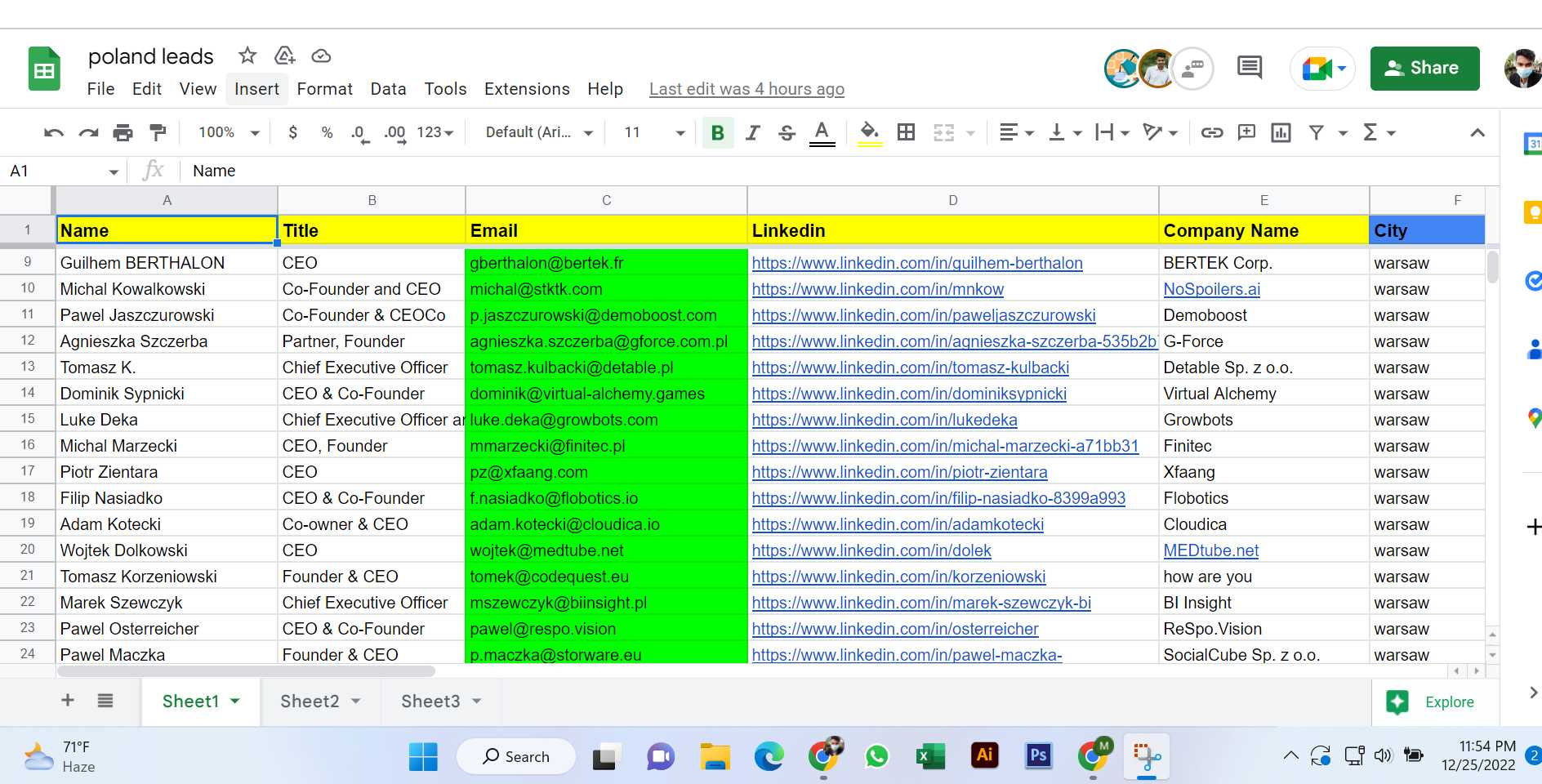Open the Format menu

(324, 89)
